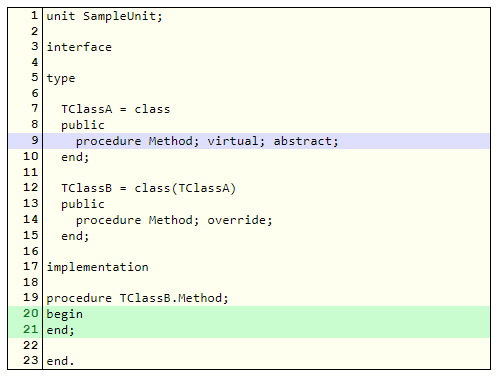Click 'begin' on green line 20
Image resolution: width=499 pixels, height=376 pixels.
point(64,314)
